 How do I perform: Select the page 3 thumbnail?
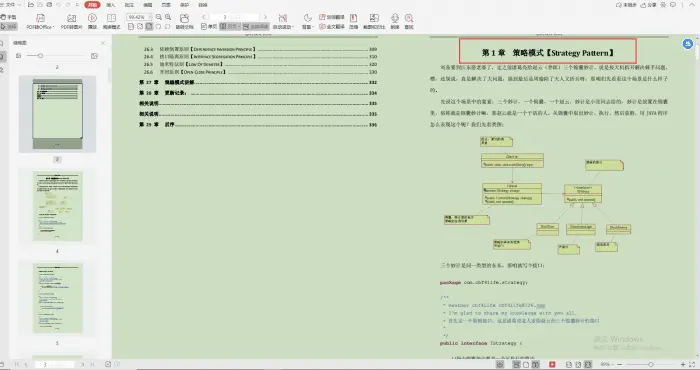click(x=58, y=114)
